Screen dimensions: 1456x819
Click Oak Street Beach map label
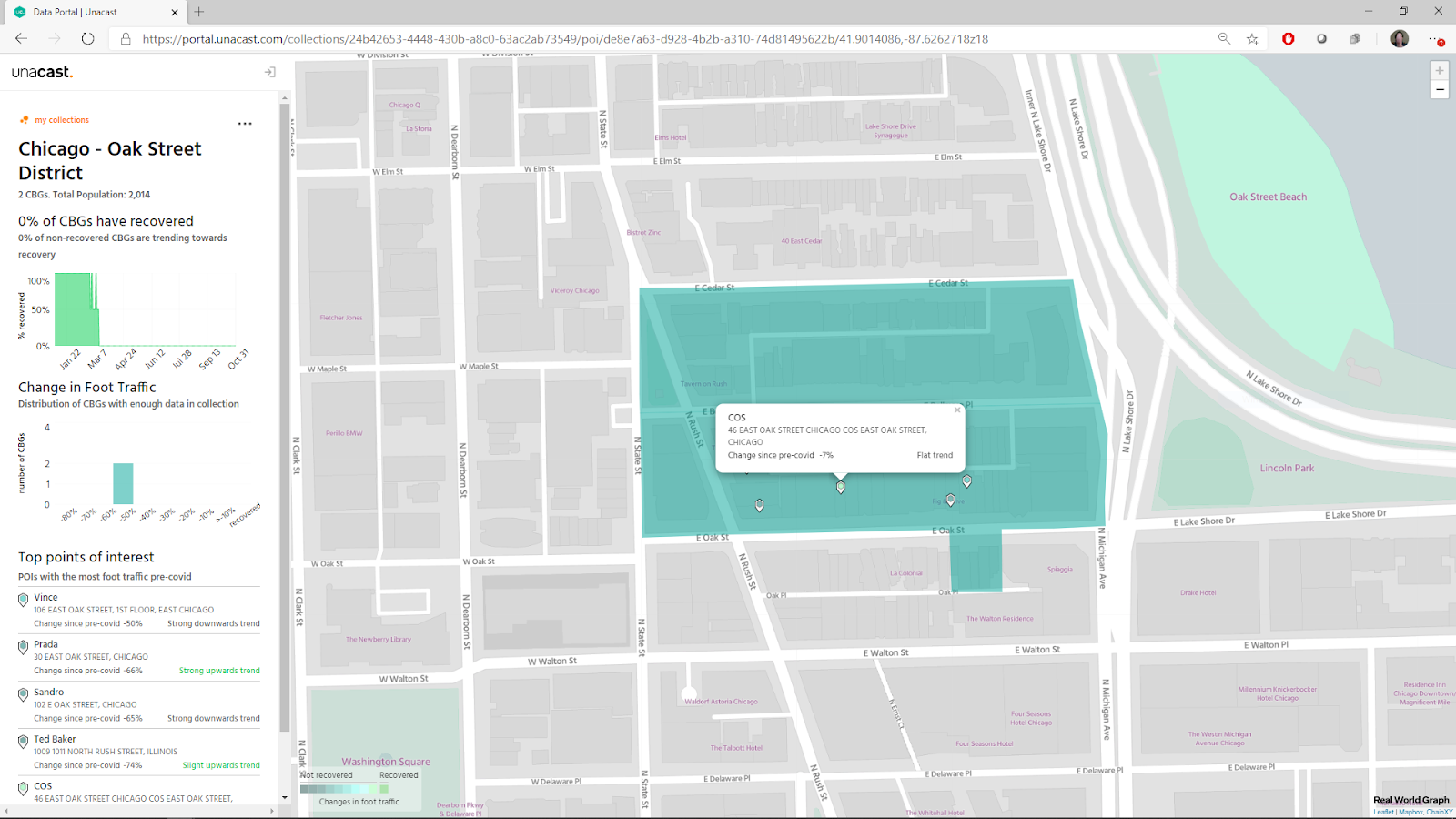pyautogui.click(x=1268, y=197)
